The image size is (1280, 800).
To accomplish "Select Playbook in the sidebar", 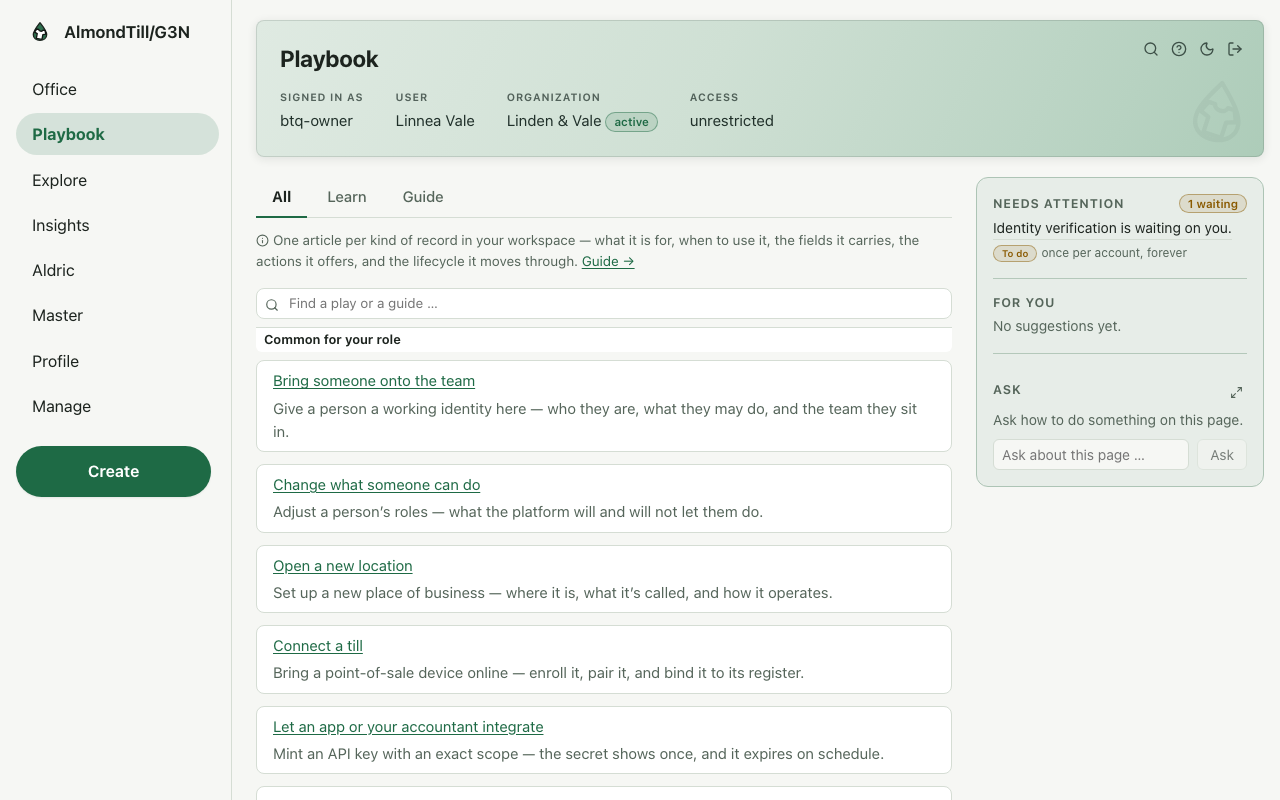I will [x=117, y=134].
